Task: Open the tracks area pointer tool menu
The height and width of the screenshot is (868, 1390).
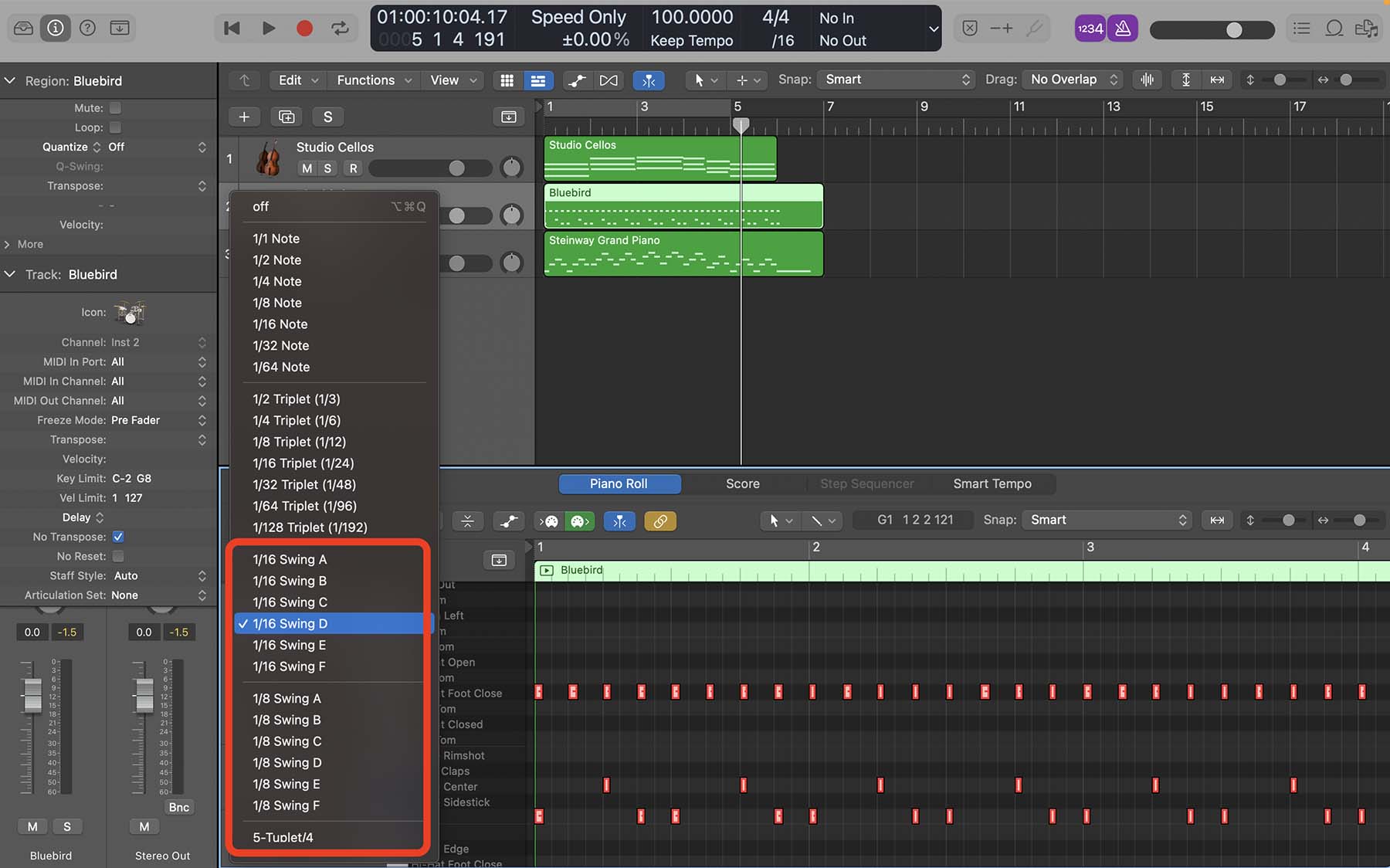Action: click(x=705, y=80)
